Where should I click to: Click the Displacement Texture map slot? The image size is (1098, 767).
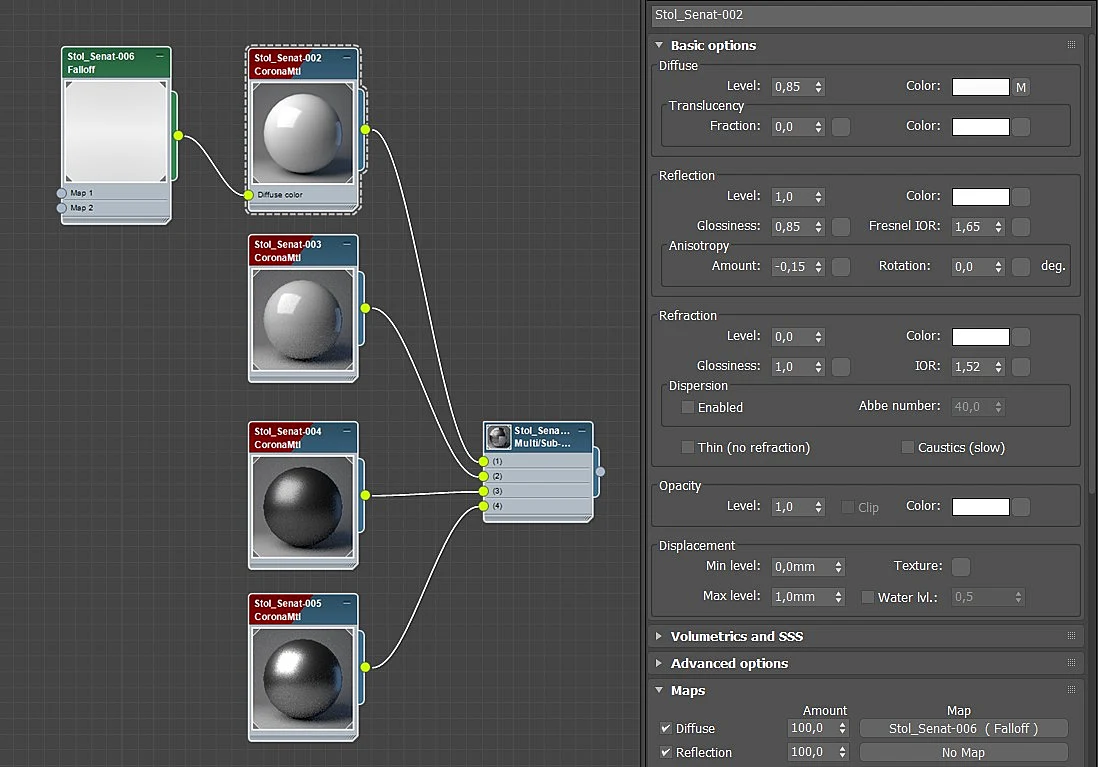pyautogui.click(x=961, y=566)
